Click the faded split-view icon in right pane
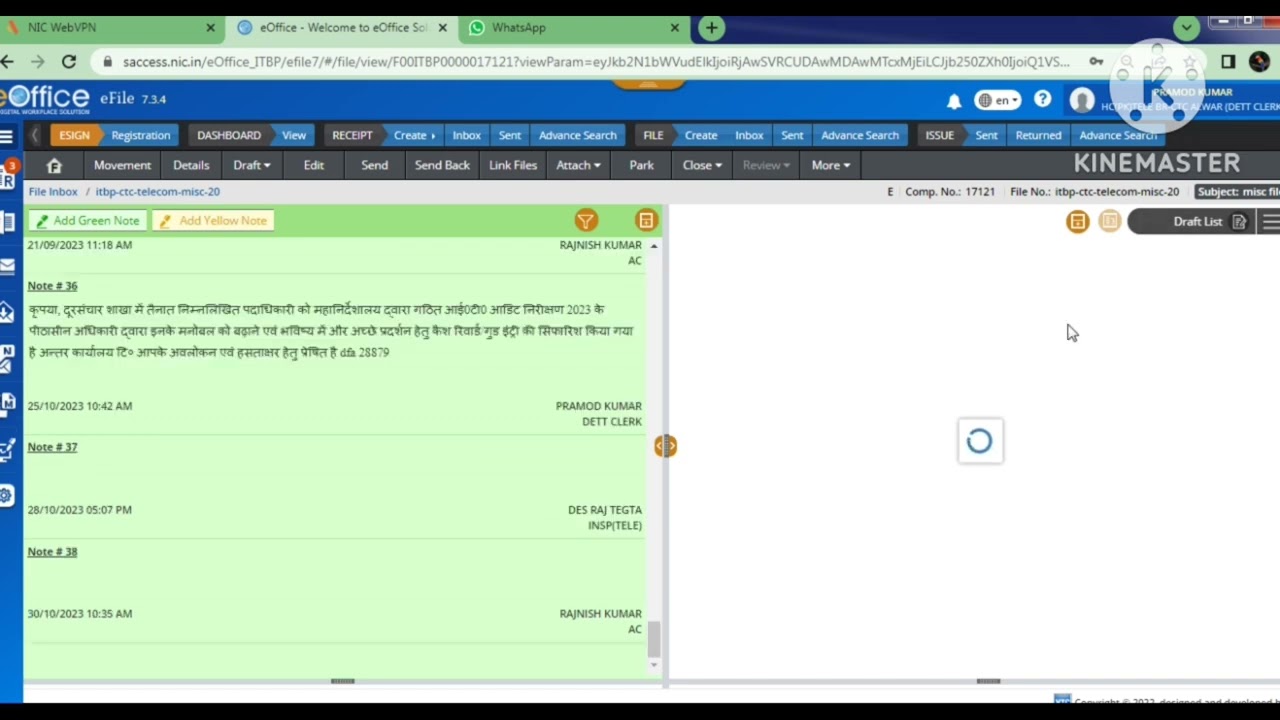Screen dimensions: 1280x720 tap(1110, 221)
